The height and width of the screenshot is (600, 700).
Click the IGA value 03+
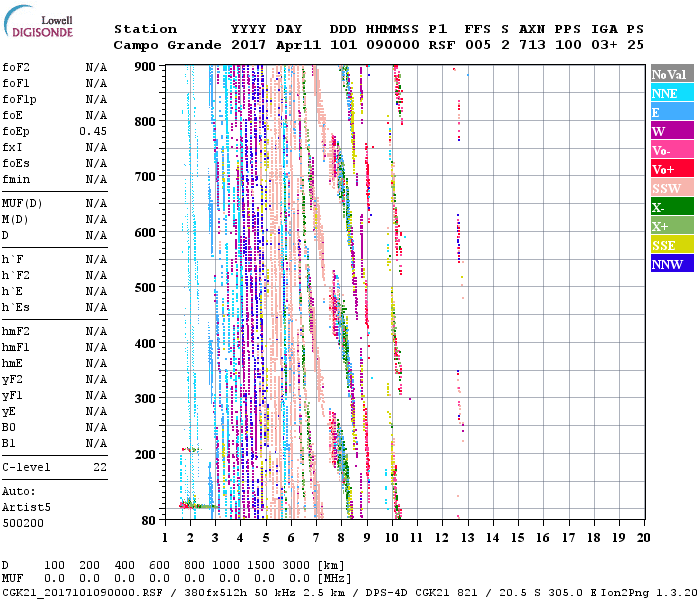click(604, 45)
